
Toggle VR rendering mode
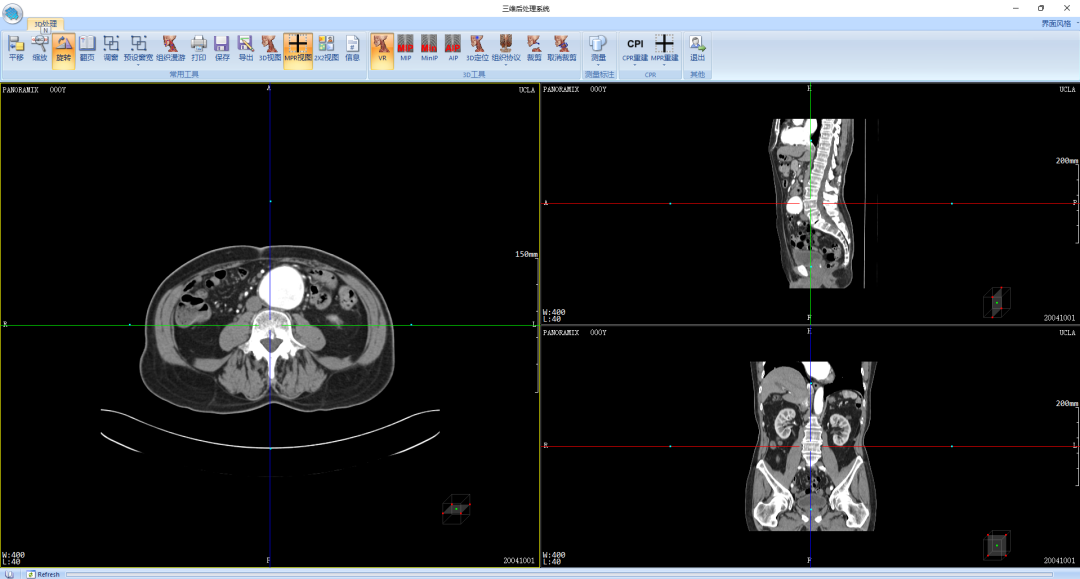pos(382,49)
